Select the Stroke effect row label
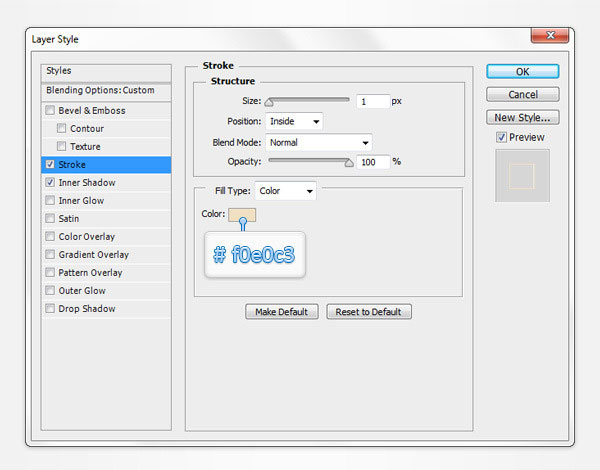The image size is (600, 470). pos(72,165)
